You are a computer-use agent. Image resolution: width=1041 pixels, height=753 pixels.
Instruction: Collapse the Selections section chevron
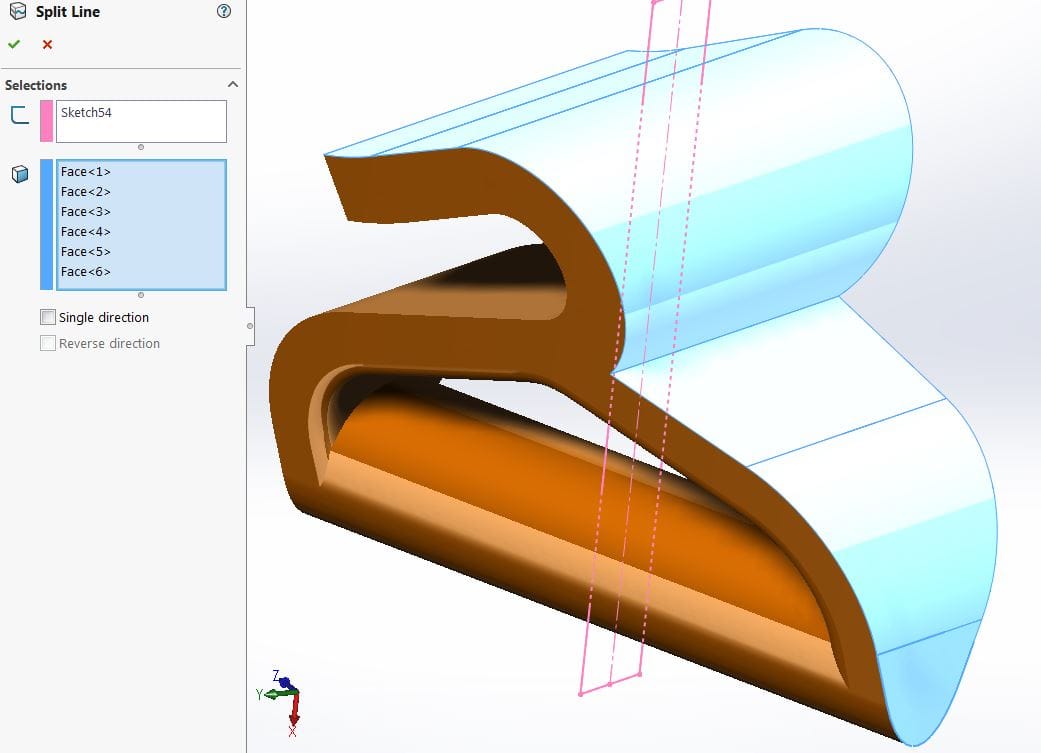click(233, 85)
